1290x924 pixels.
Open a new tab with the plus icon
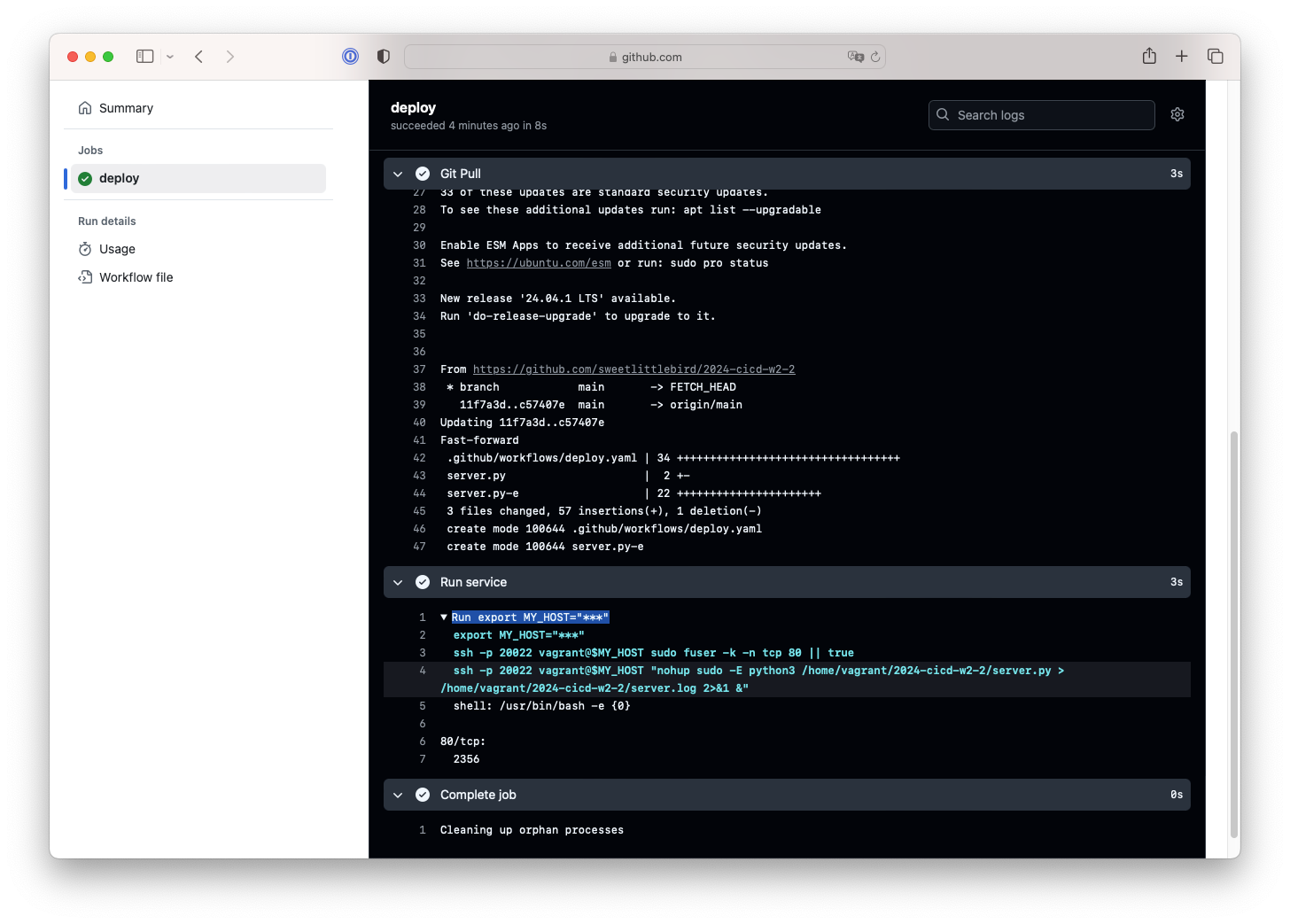tap(1182, 57)
